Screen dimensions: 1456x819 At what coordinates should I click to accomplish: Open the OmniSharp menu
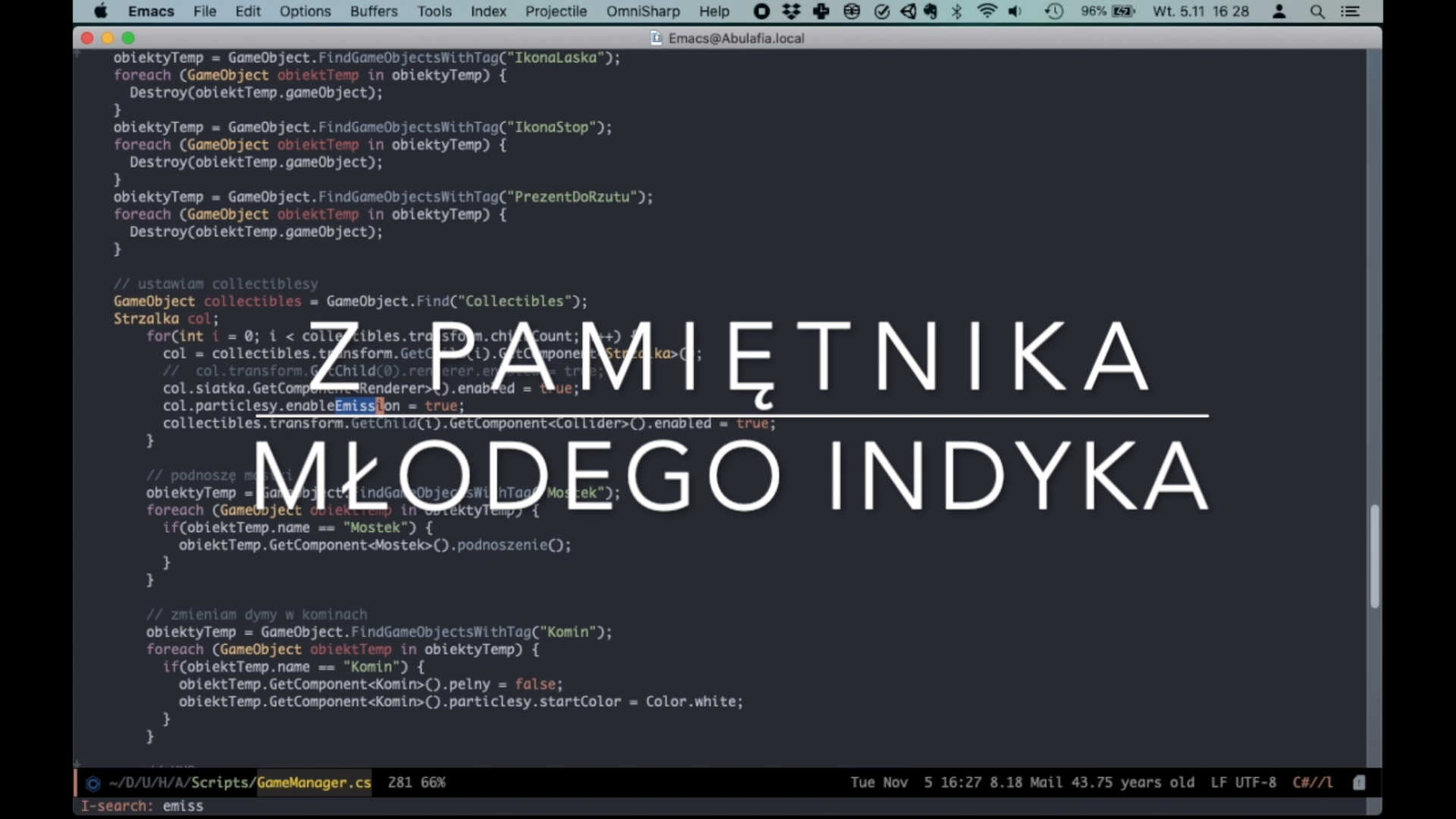(x=643, y=11)
